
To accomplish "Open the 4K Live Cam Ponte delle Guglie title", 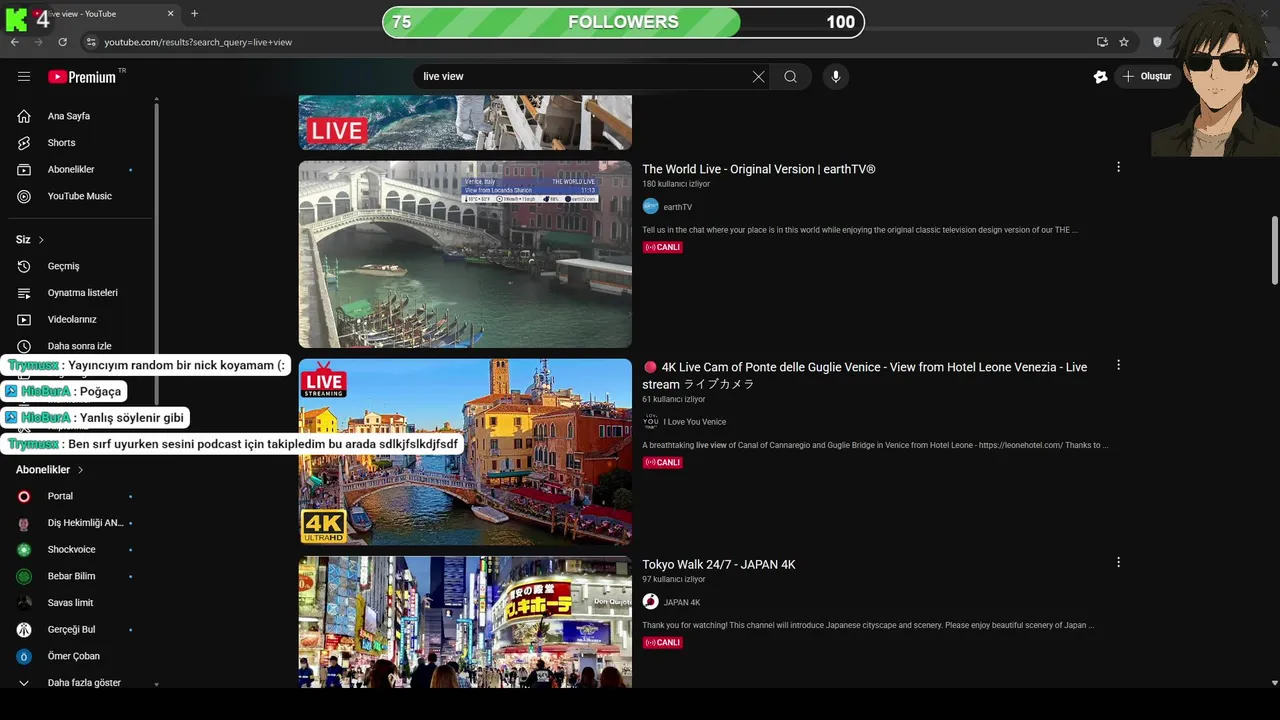I will pyautogui.click(x=865, y=375).
